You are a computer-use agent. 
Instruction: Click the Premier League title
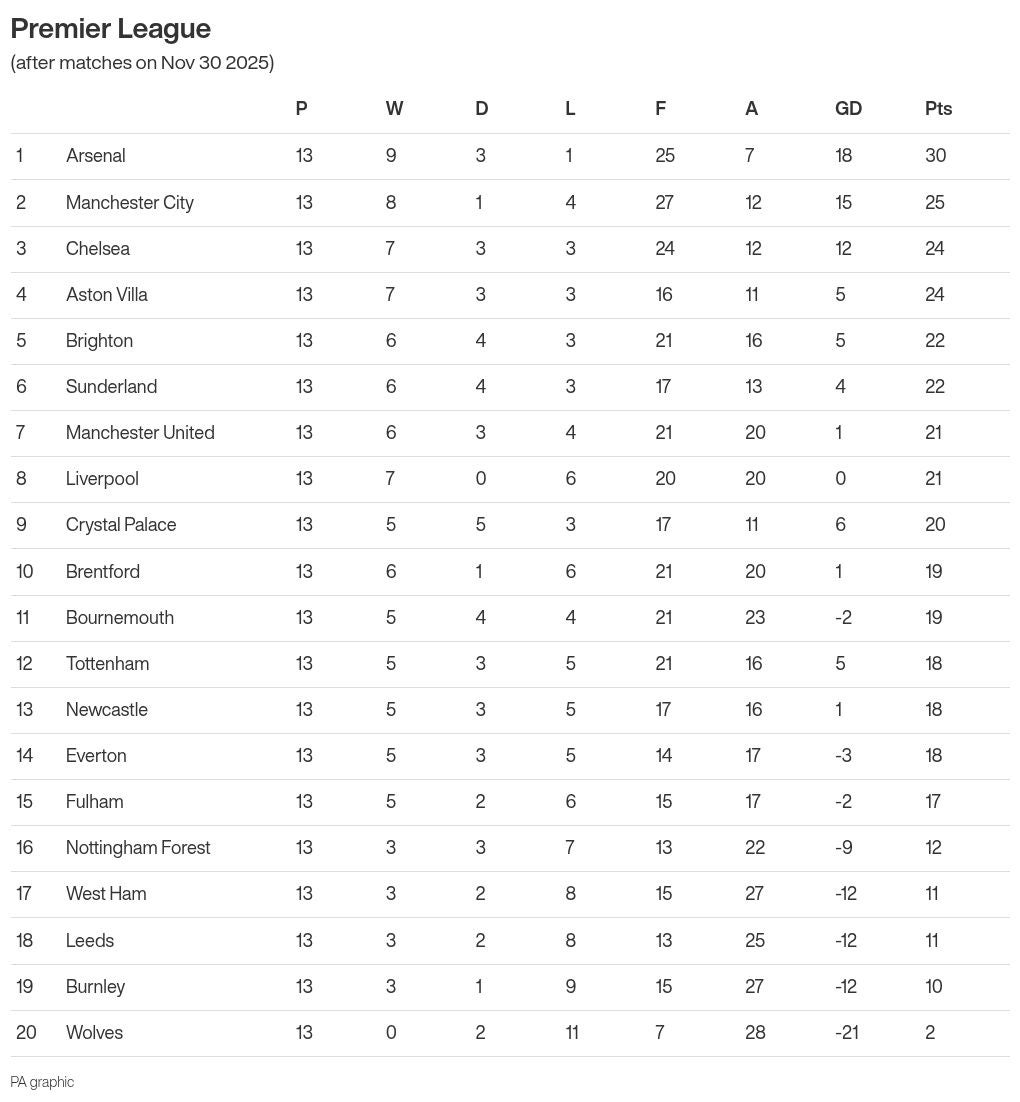(110, 28)
